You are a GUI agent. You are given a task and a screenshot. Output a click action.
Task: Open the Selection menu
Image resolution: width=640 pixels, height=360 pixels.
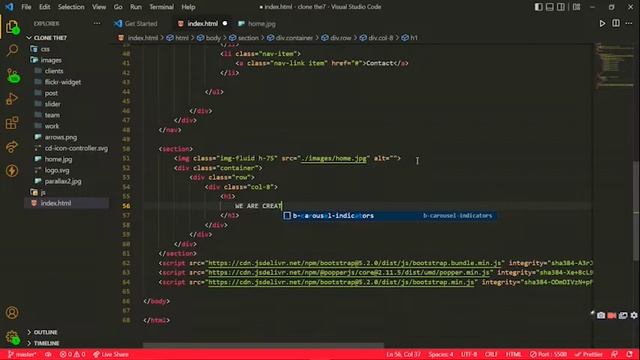71,7
